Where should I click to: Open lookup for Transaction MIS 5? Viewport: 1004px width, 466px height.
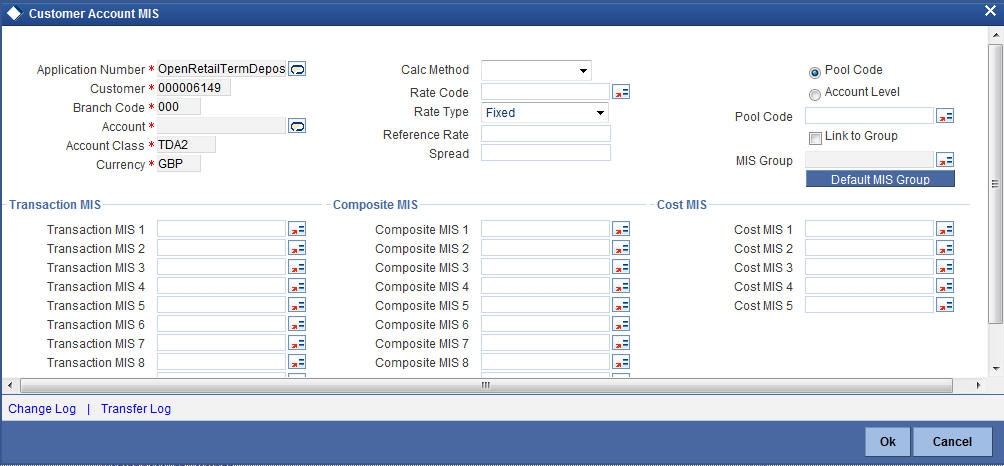coord(297,305)
